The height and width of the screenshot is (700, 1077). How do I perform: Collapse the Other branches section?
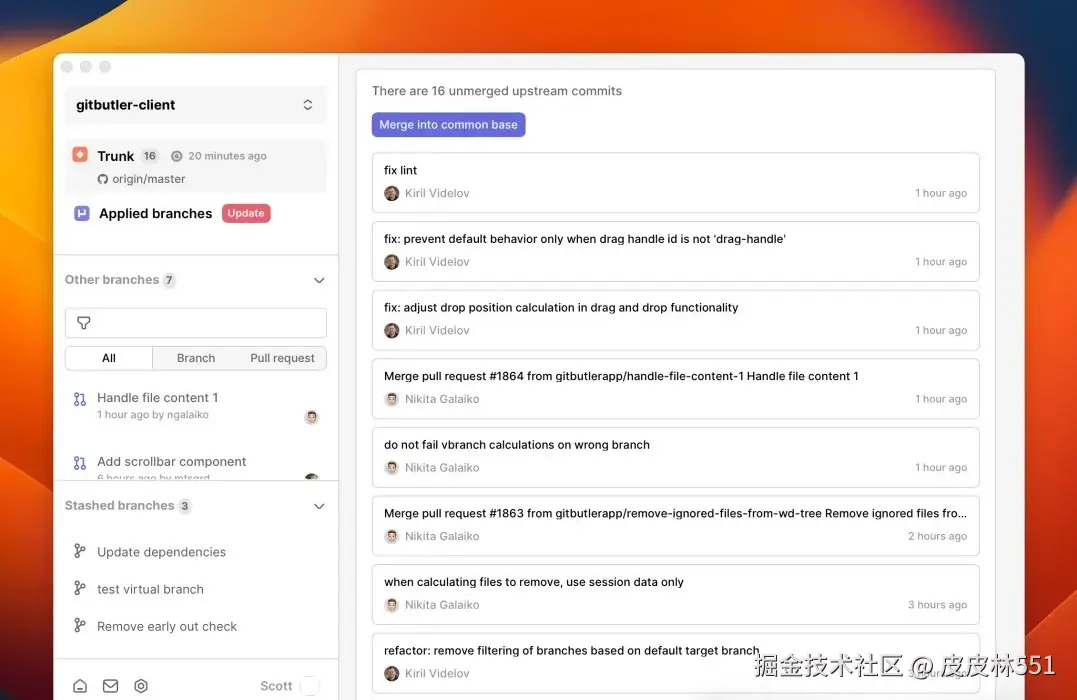tap(319, 280)
